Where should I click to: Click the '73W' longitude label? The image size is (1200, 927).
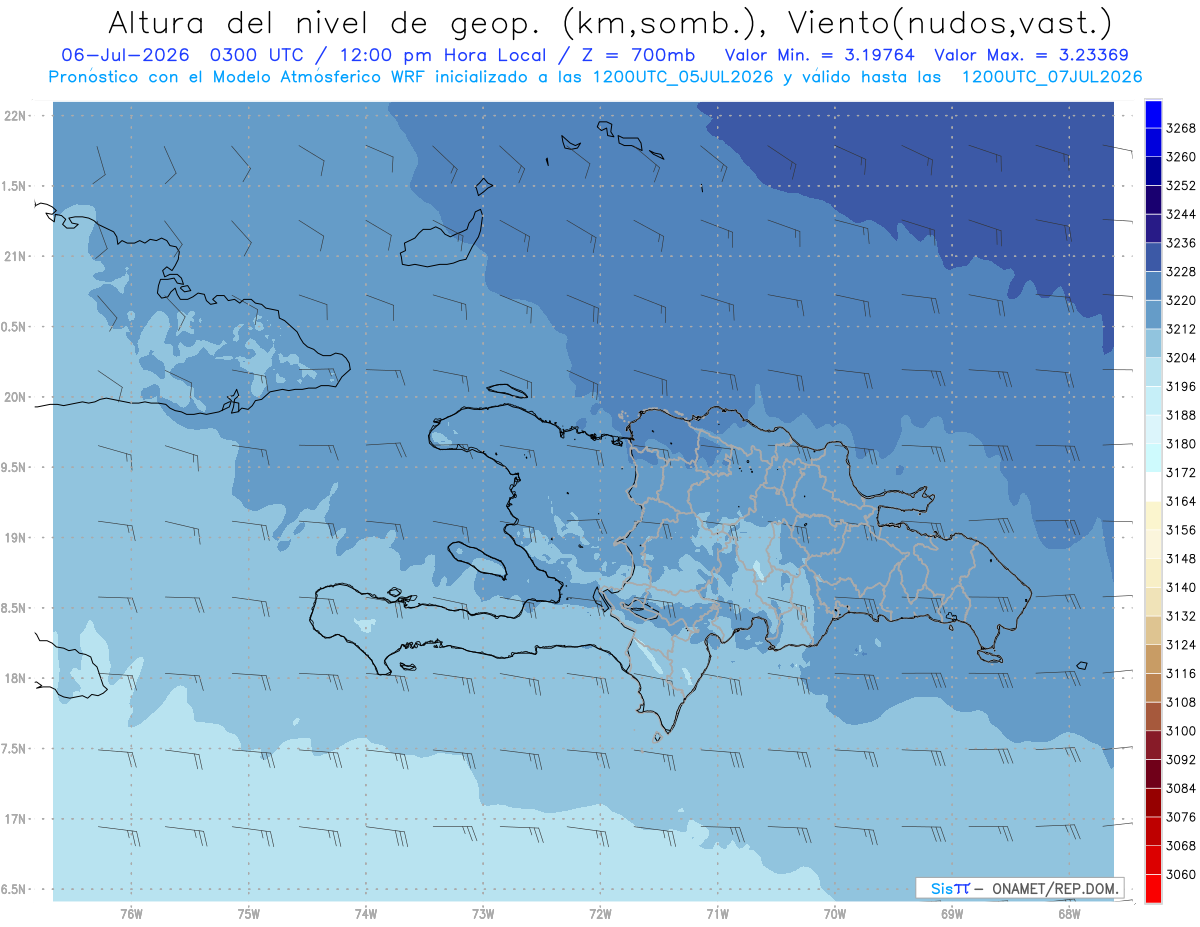click(x=483, y=913)
